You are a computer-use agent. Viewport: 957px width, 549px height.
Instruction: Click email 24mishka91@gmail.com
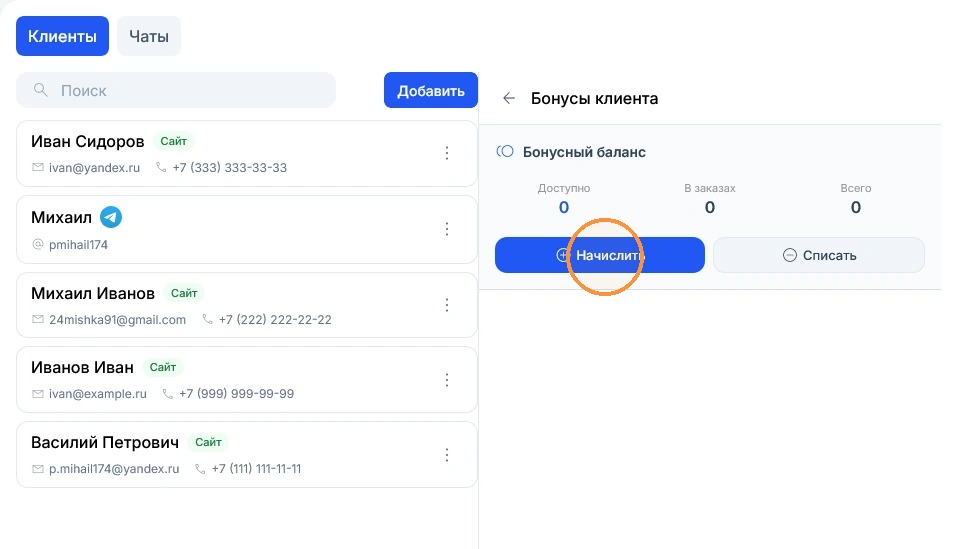[117, 320]
